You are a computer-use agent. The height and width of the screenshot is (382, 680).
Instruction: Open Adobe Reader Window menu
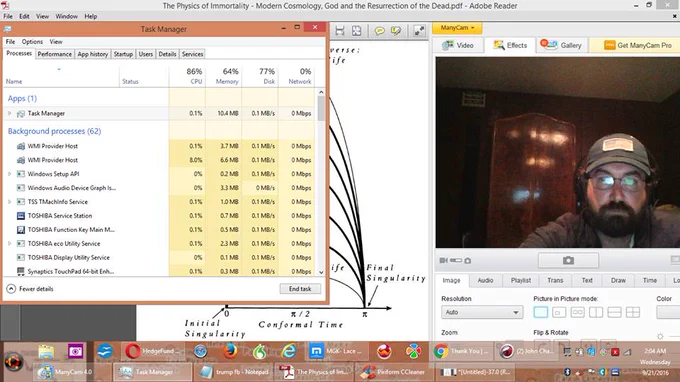pyautogui.click(x=66, y=16)
